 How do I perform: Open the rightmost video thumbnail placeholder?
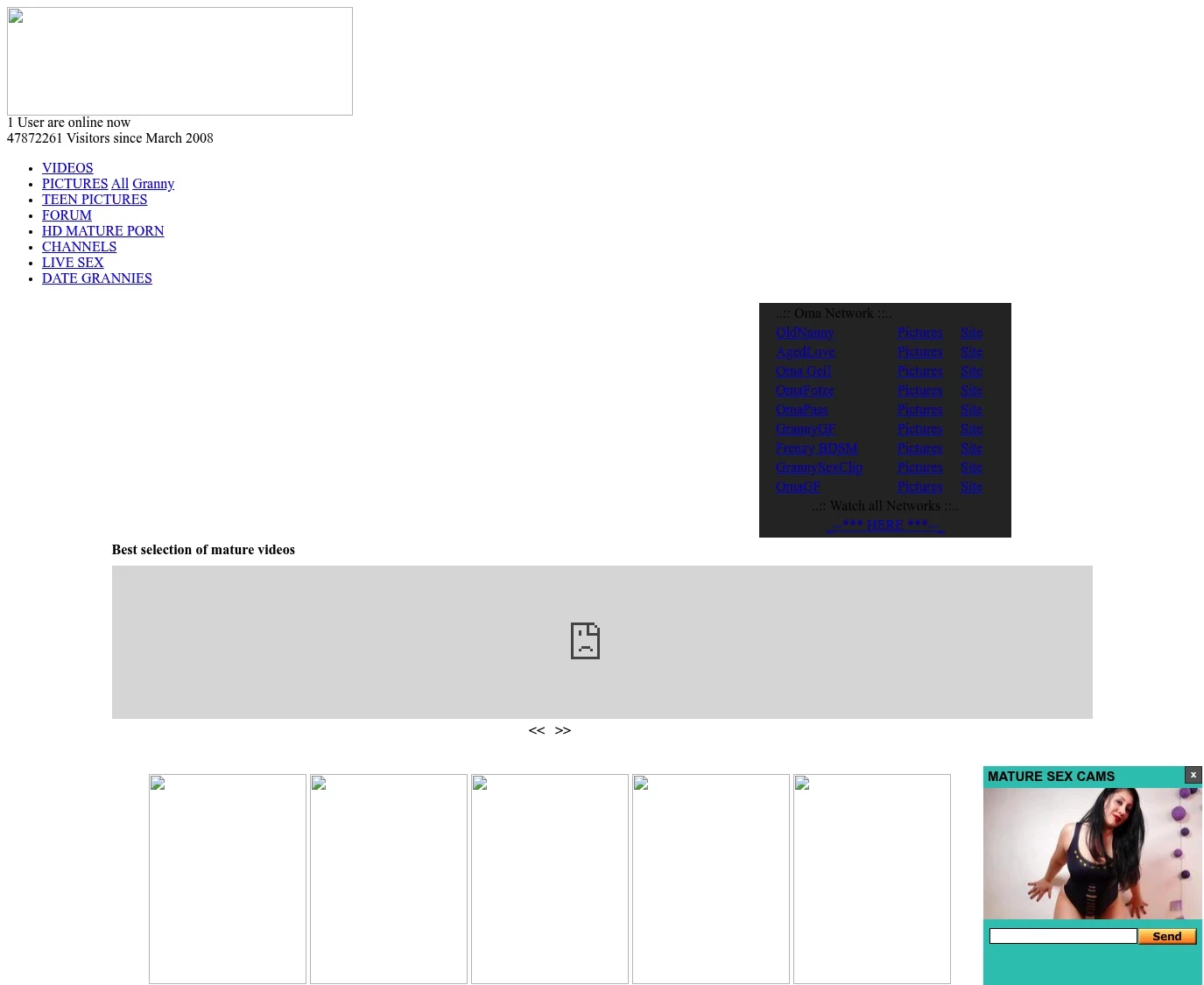pyautogui.click(x=872, y=879)
